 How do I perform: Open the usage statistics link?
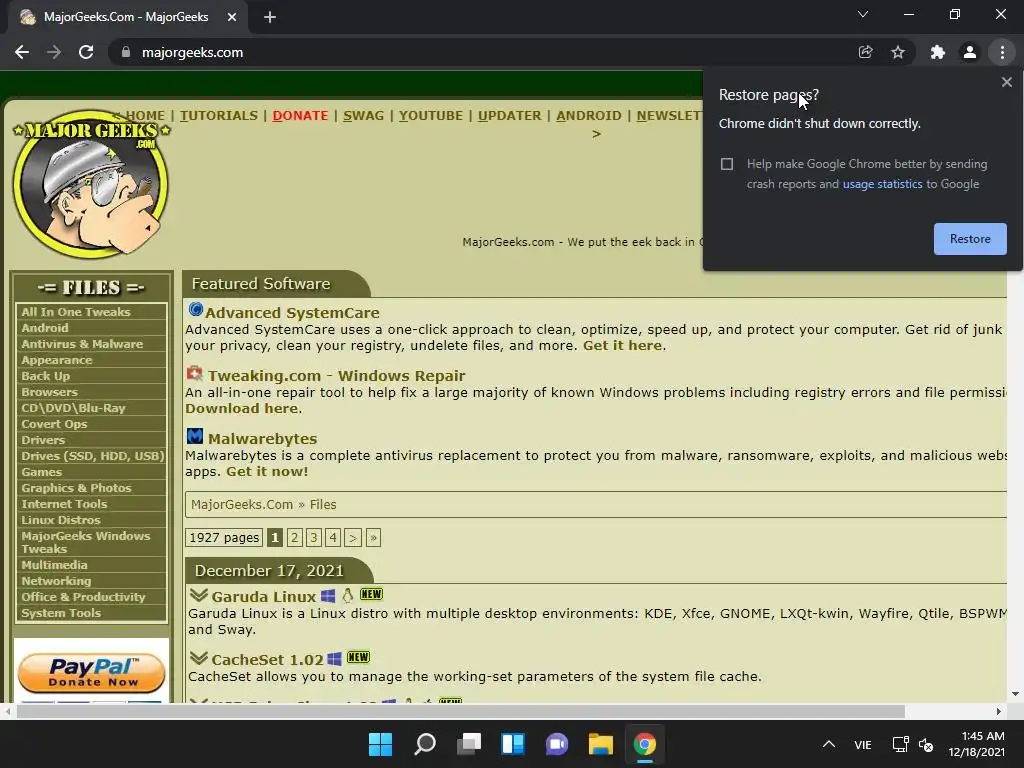[882, 184]
